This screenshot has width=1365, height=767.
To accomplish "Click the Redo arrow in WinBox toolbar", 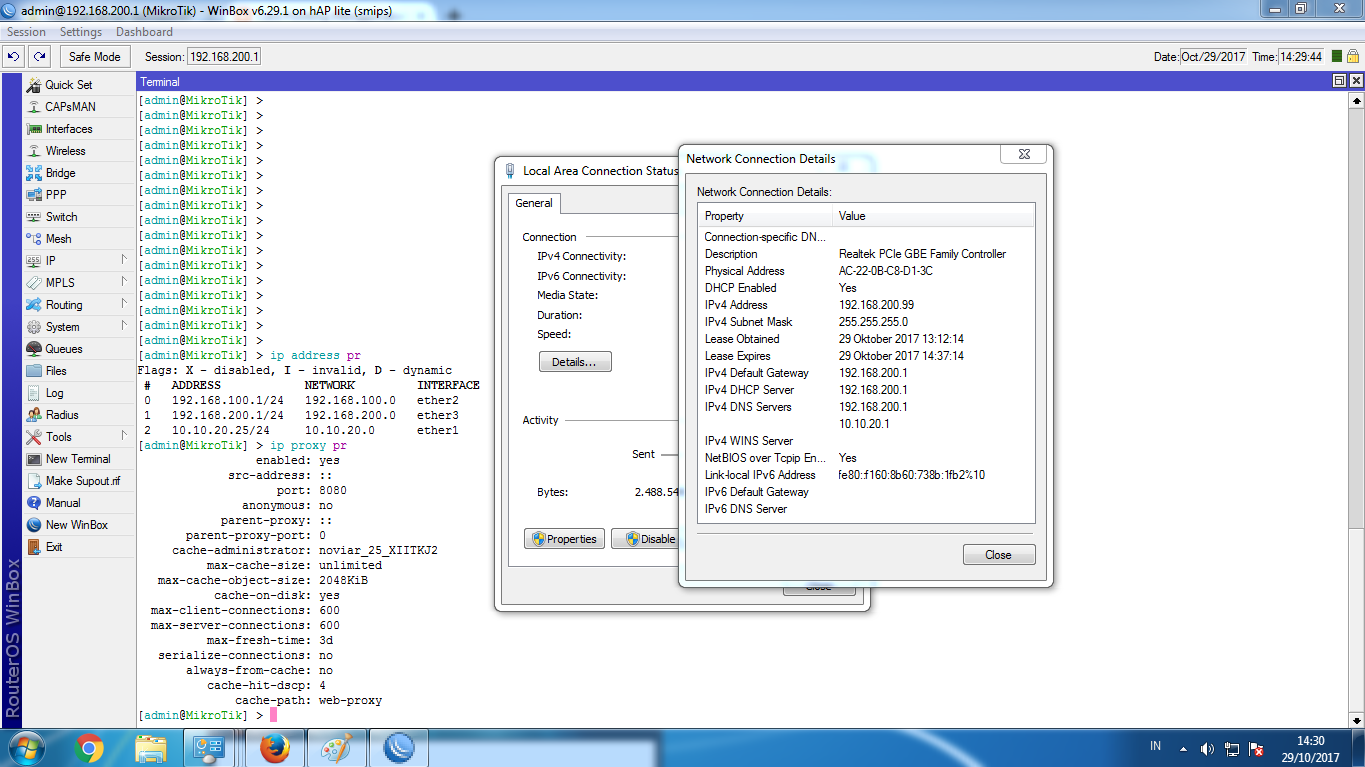I will pyautogui.click(x=39, y=57).
